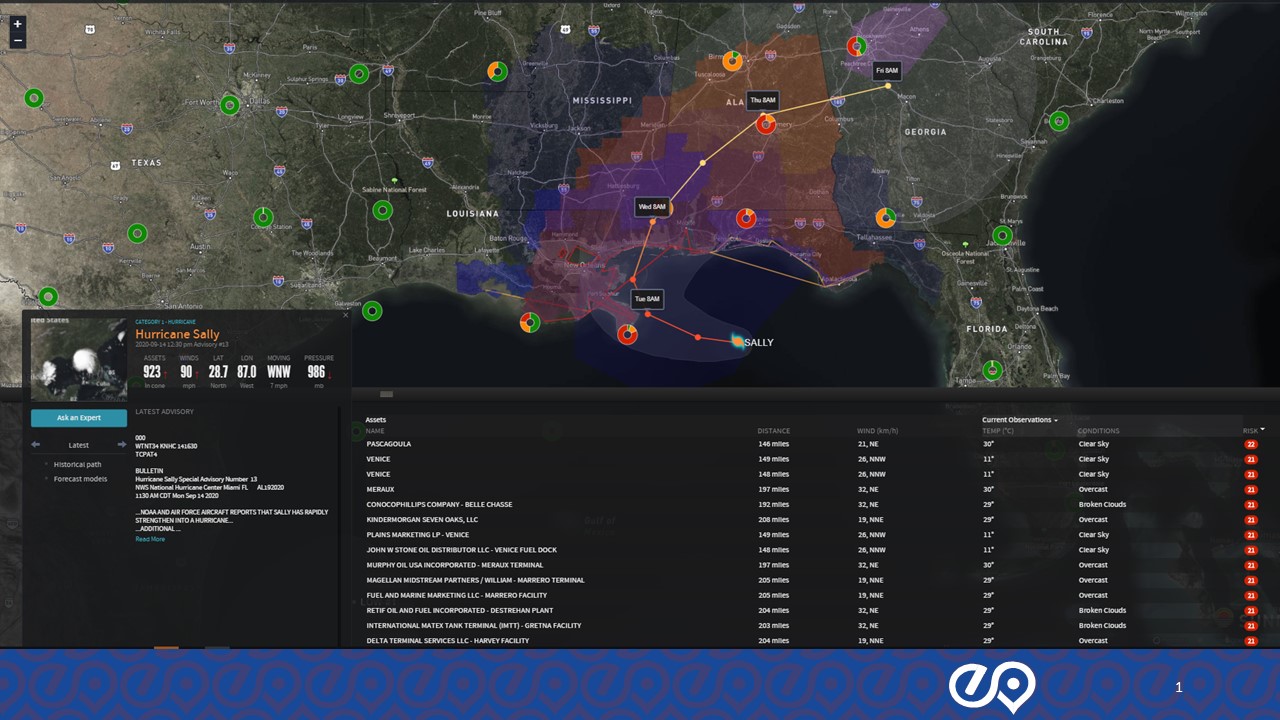Open INTERNATIONAL MATEX TANK TERMINAL GRETNA row
Image resolution: width=1280 pixels, height=720 pixels.
pos(811,625)
